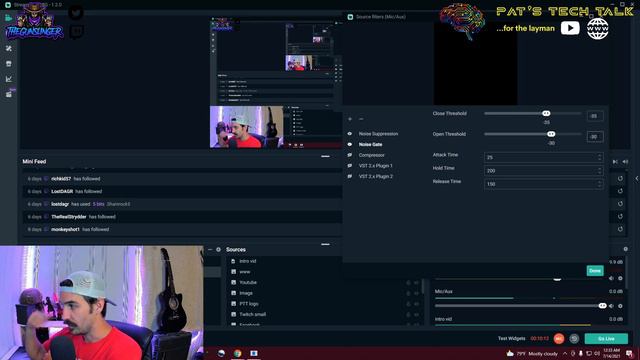640x360 pixels.
Task: Increase Release Time with the up arrow
Action: point(599,182)
